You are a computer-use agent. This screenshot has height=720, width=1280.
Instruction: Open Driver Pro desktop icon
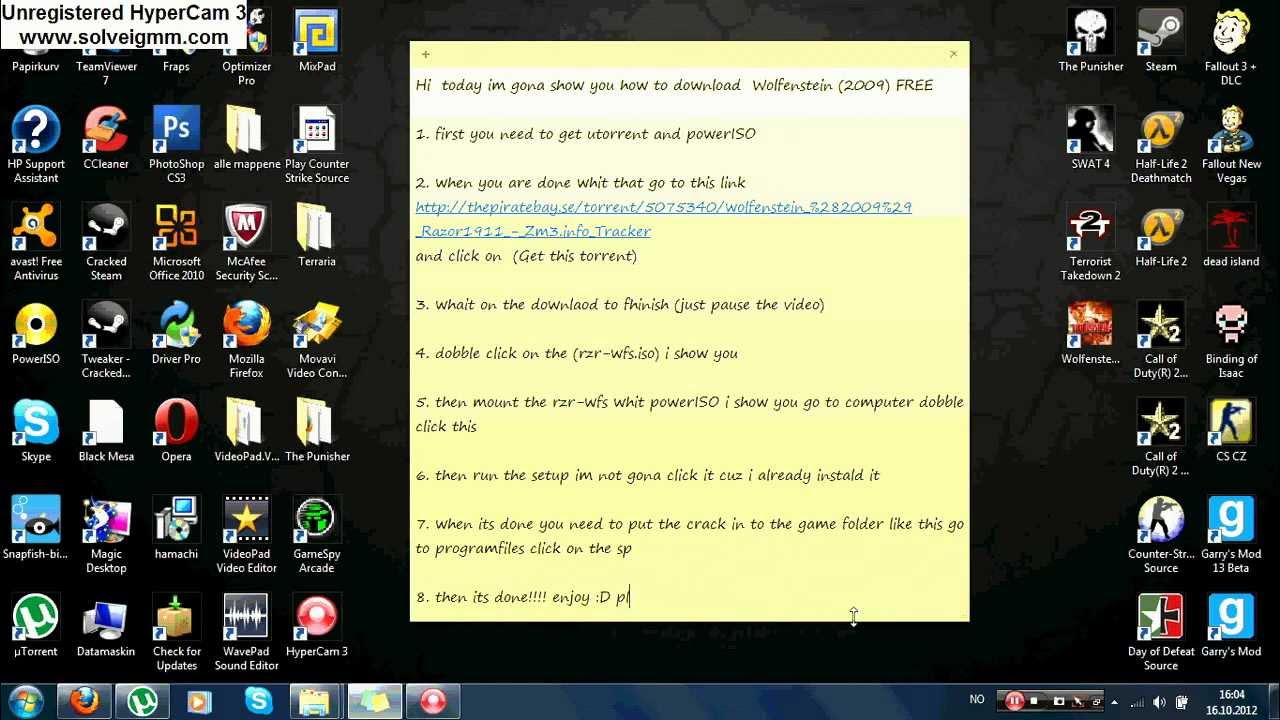[x=176, y=333]
